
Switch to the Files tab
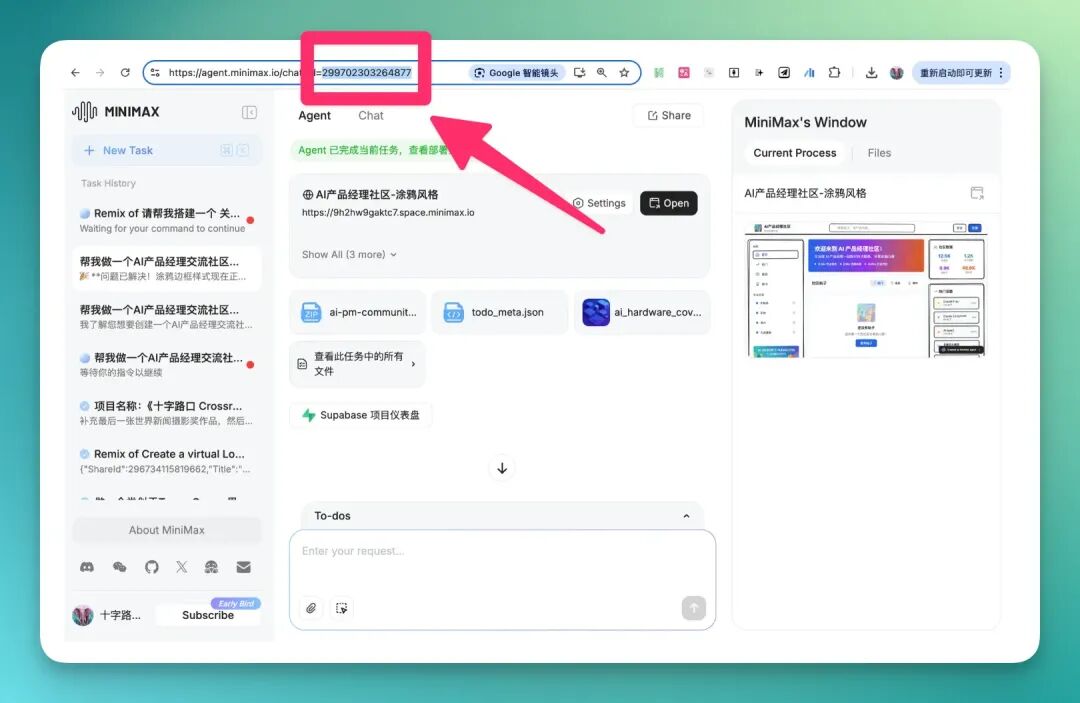pyautogui.click(x=879, y=153)
